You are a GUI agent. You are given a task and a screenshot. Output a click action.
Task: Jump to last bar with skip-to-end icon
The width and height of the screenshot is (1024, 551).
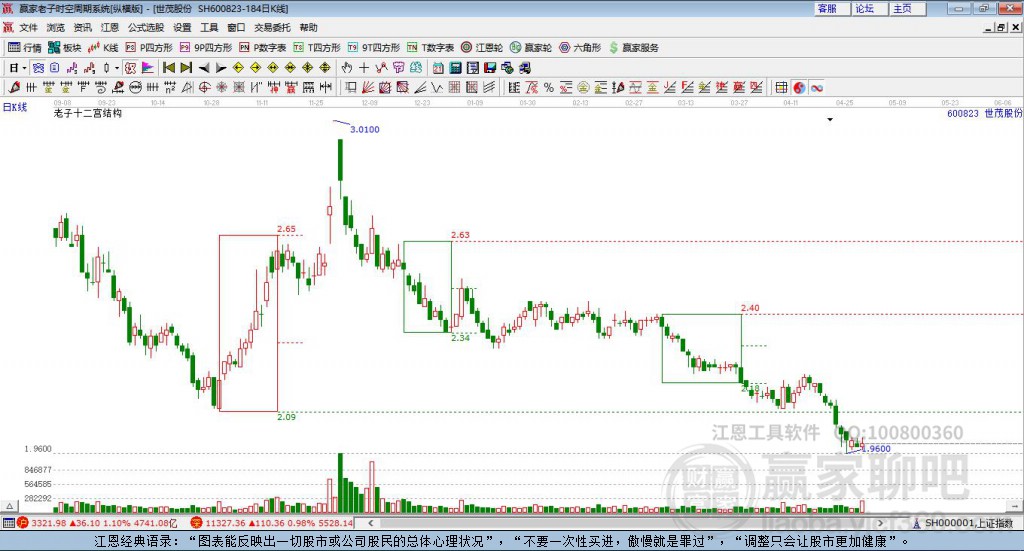186,68
